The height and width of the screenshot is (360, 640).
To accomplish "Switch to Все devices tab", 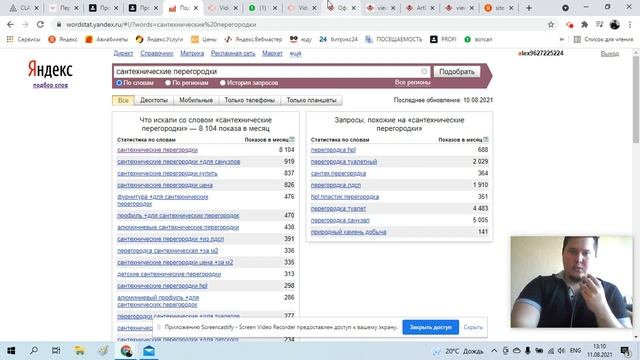I will click(123, 100).
